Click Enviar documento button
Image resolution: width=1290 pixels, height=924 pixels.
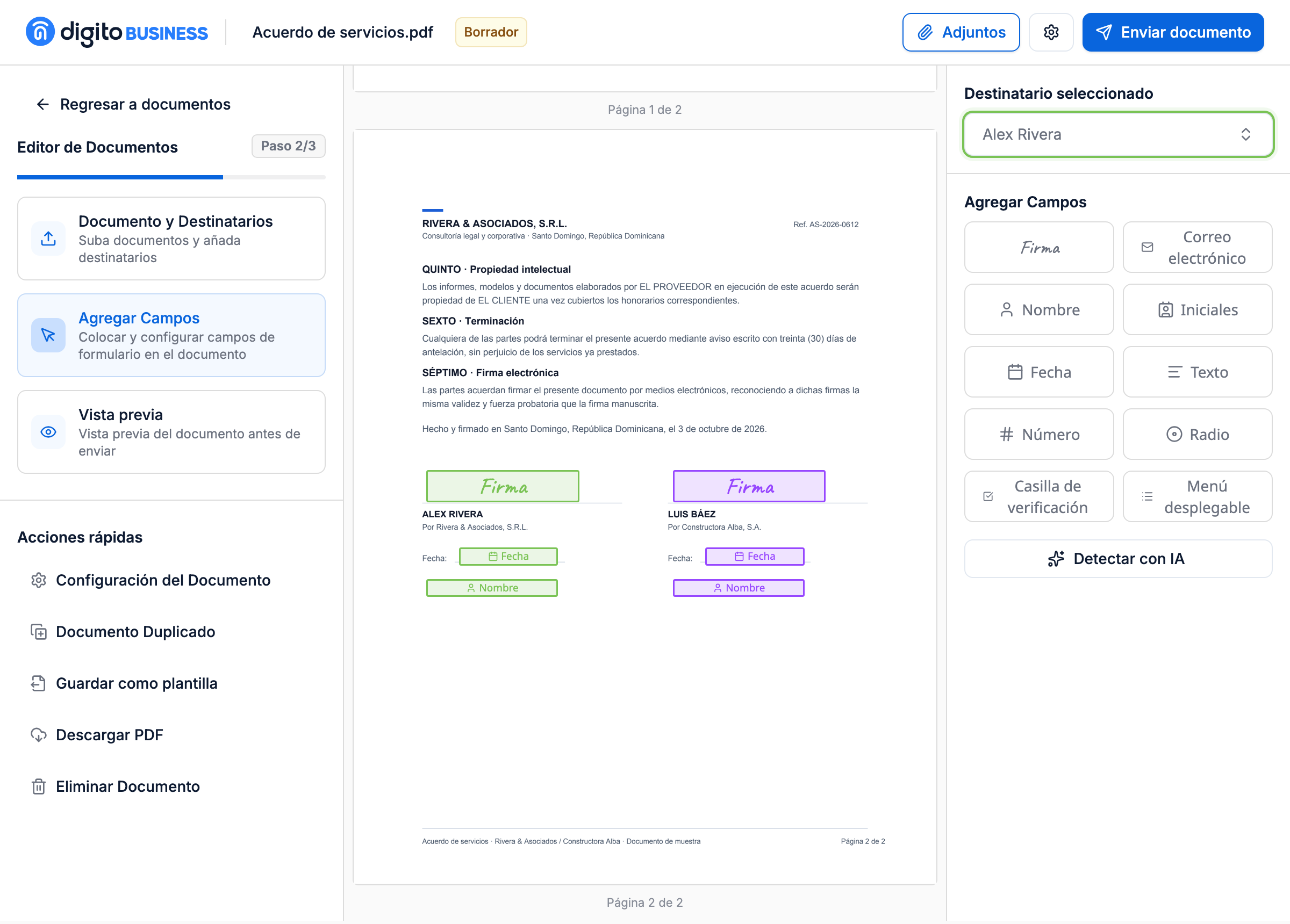1173,32
